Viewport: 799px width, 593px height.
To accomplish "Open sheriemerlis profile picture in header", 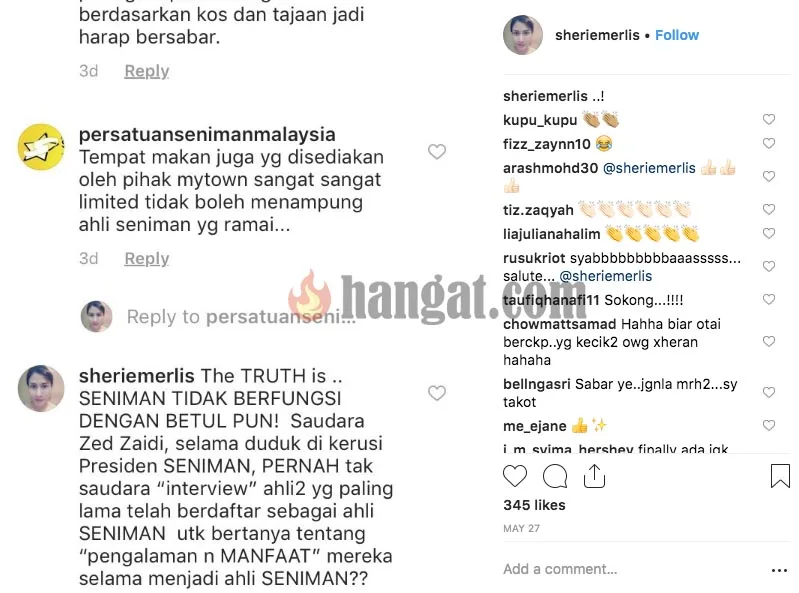I will (523, 35).
